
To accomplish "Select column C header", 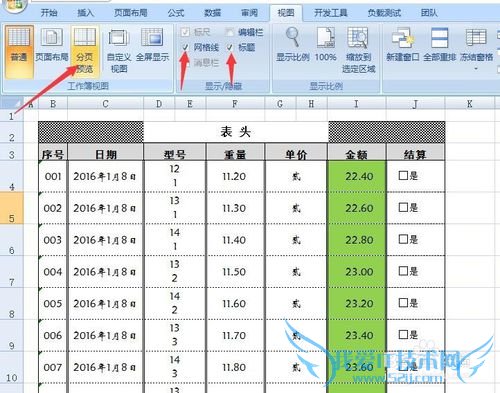I will pos(105,104).
